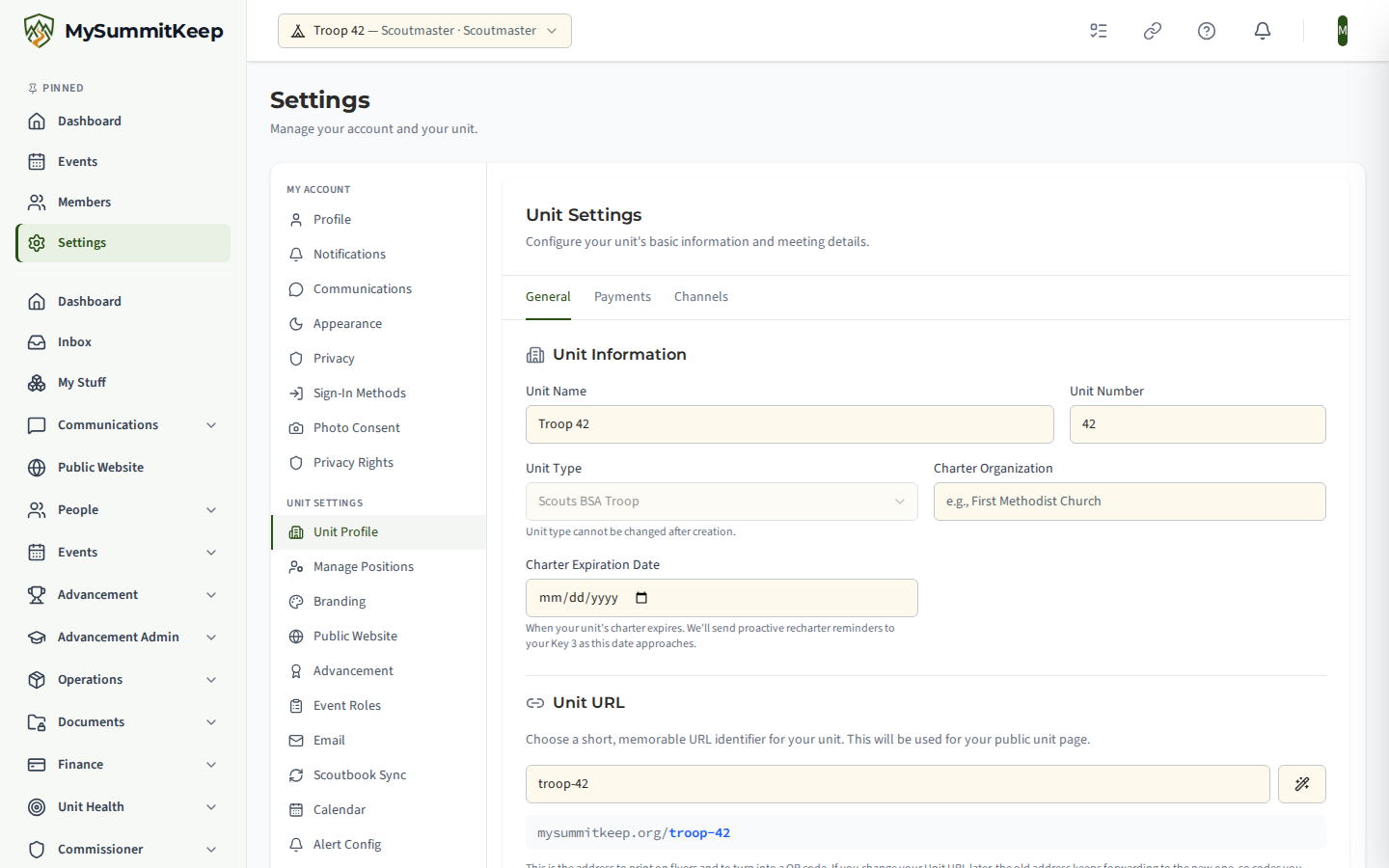This screenshot has height=868, width=1389.
Task: Click the user avatar in top bar
Action: tap(1343, 31)
